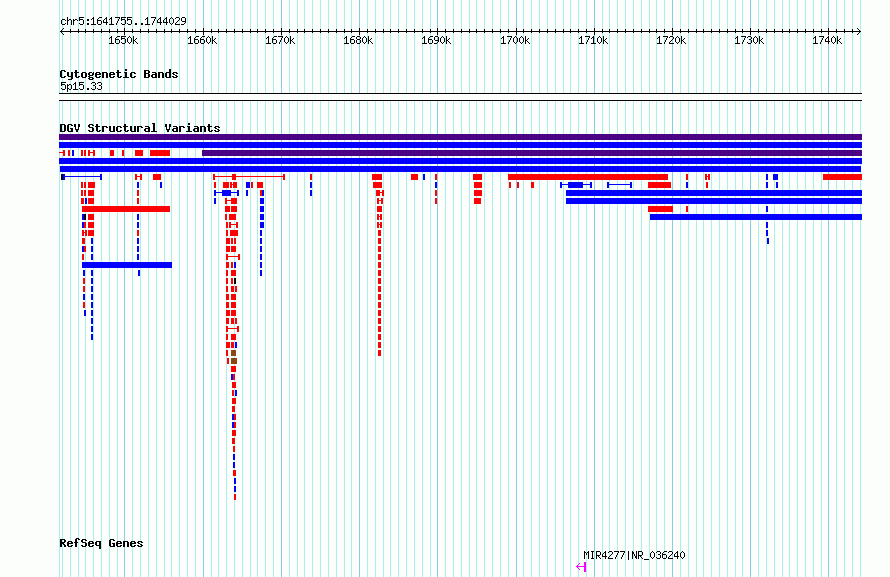Select the 1650k ruler tick label

point(123,41)
